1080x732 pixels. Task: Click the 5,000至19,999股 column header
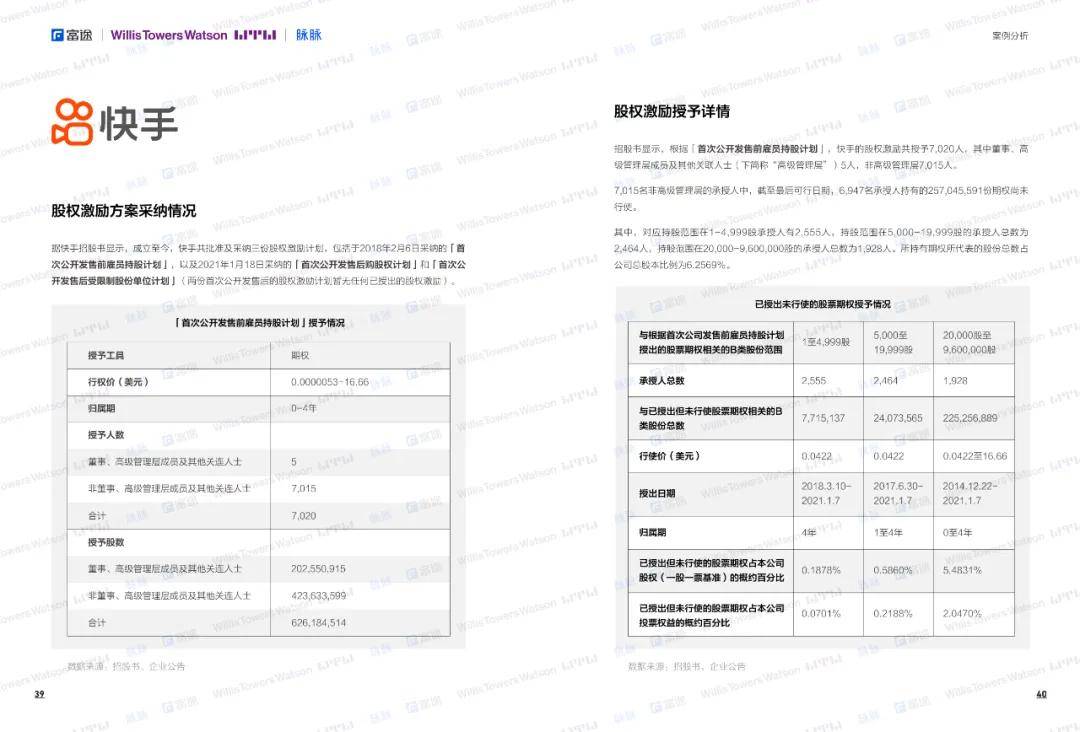pyautogui.click(x=893, y=342)
